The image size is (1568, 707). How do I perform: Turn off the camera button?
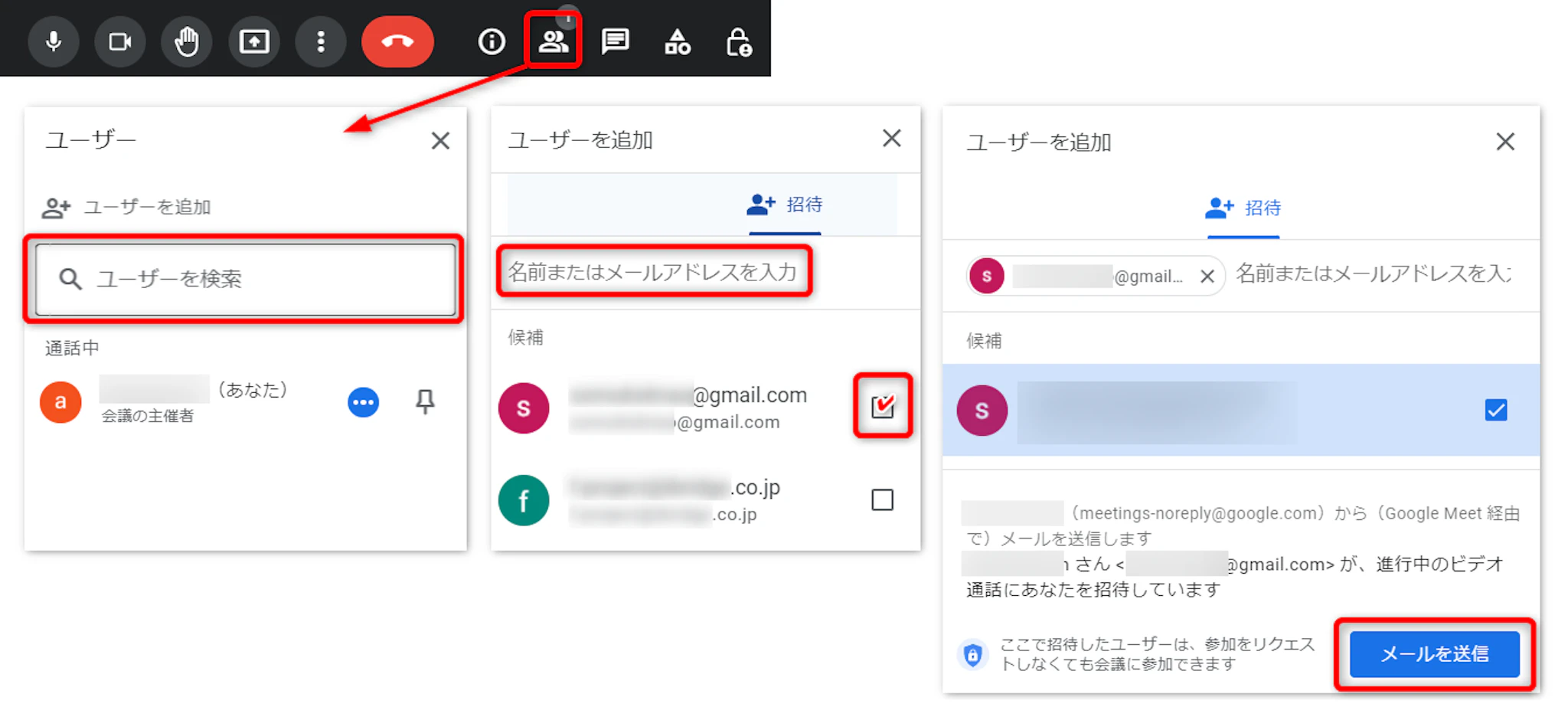[120, 41]
